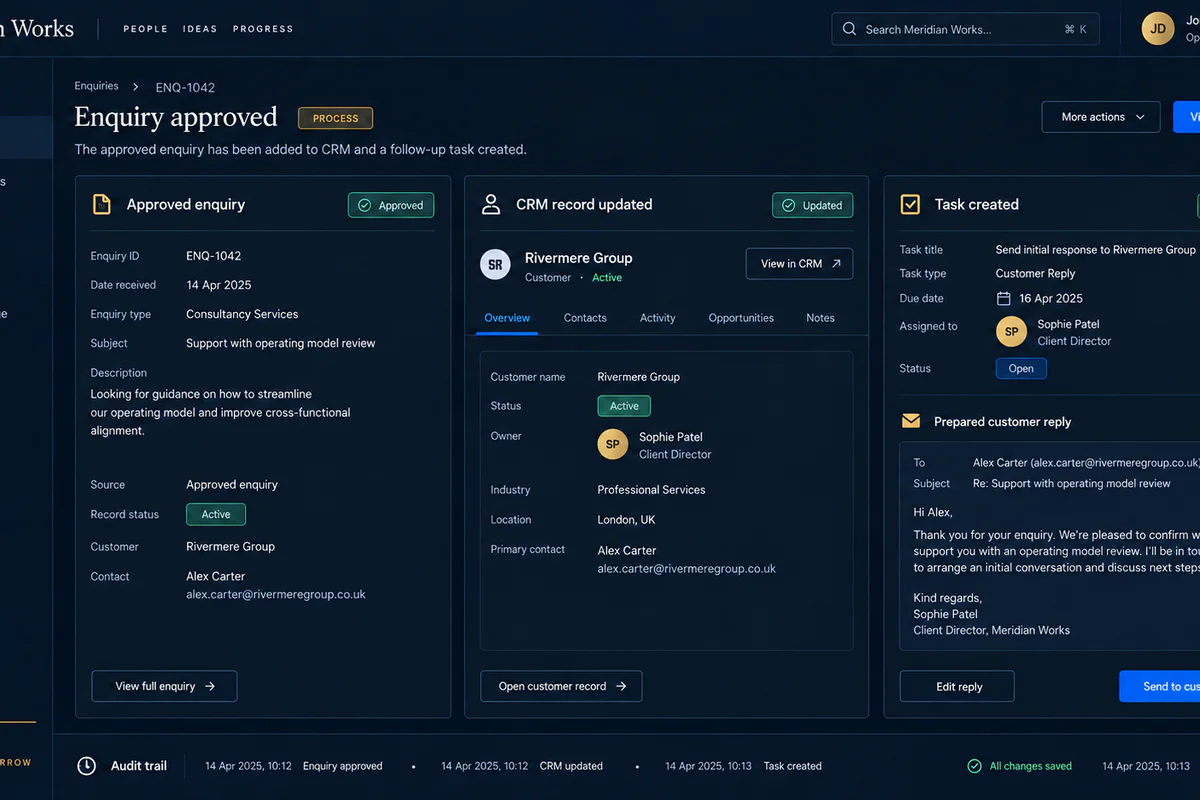The height and width of the screenshot is (800, 1200).
Task: Open the IDEAS menu
Action: click(x=200, y=29)
